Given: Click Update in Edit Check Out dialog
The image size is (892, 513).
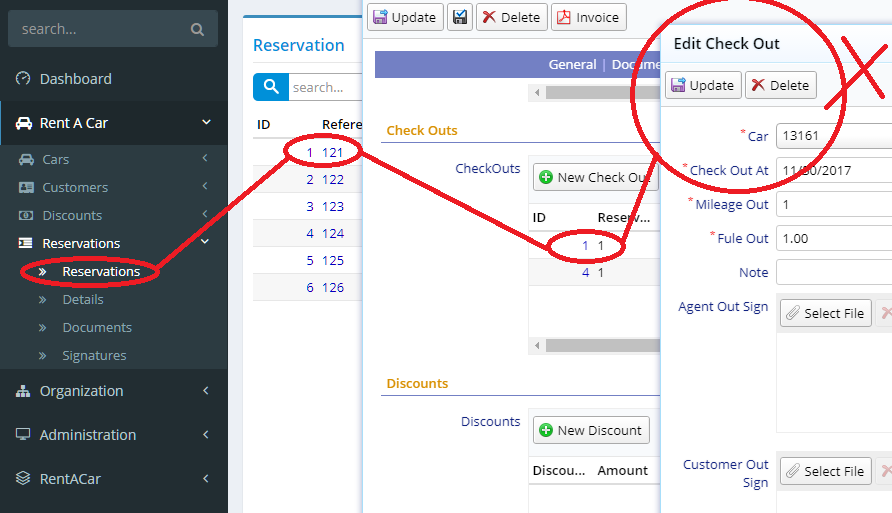Looking at the screenshot, I should (x=703, y=85).
